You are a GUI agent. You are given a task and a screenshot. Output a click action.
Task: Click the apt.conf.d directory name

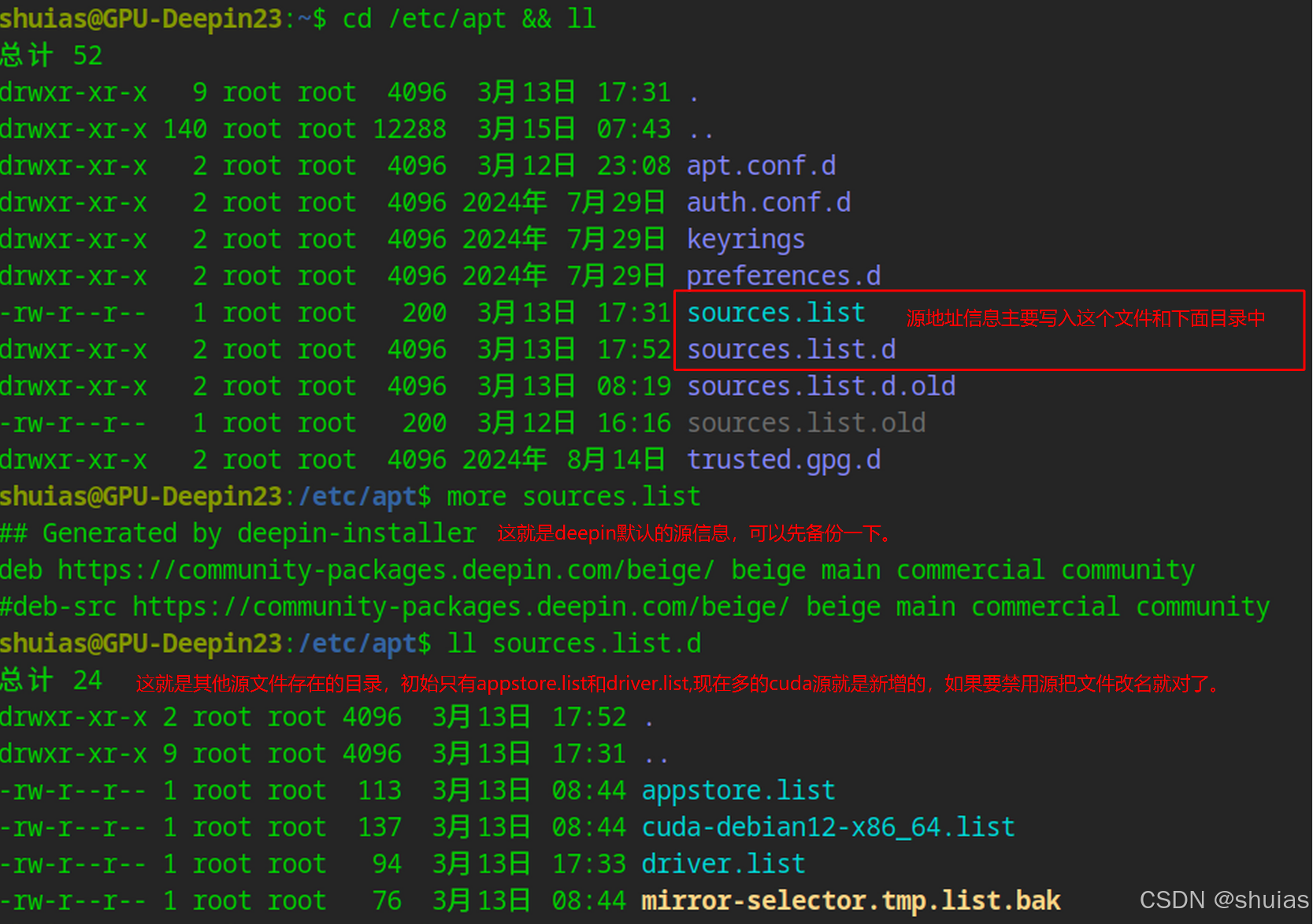coord(761,166)
